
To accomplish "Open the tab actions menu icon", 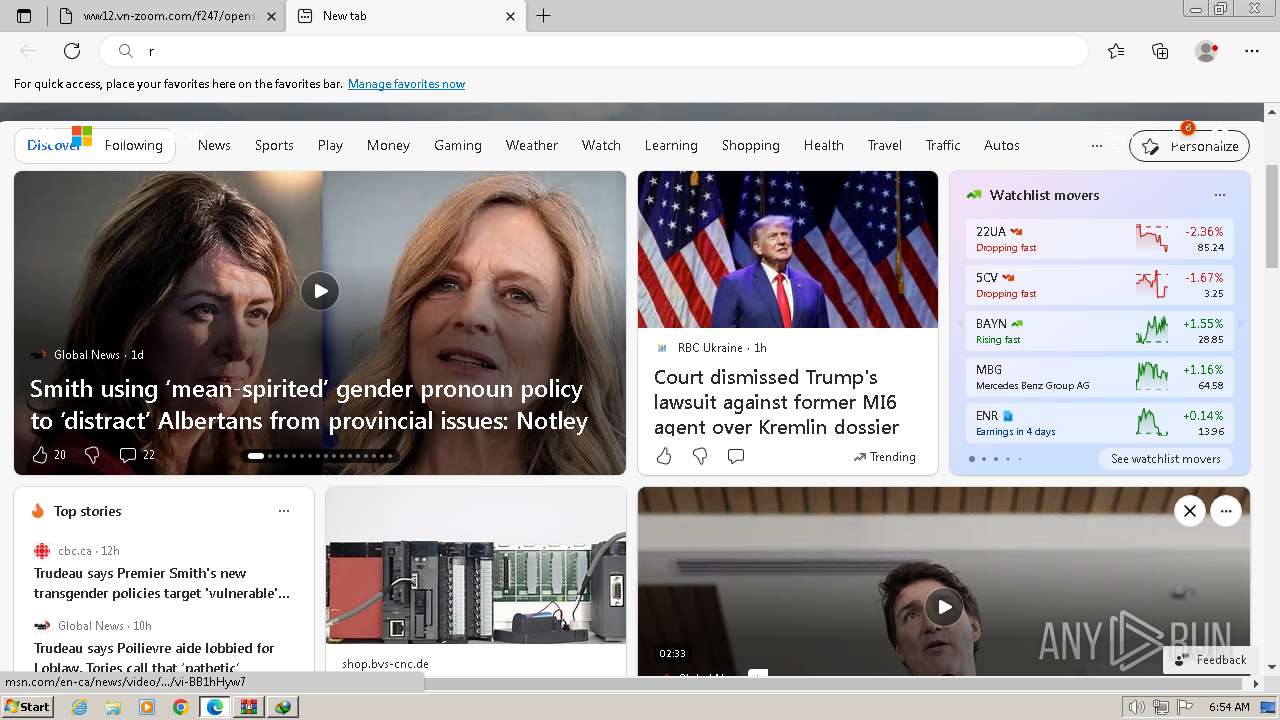I will (24, 16).
